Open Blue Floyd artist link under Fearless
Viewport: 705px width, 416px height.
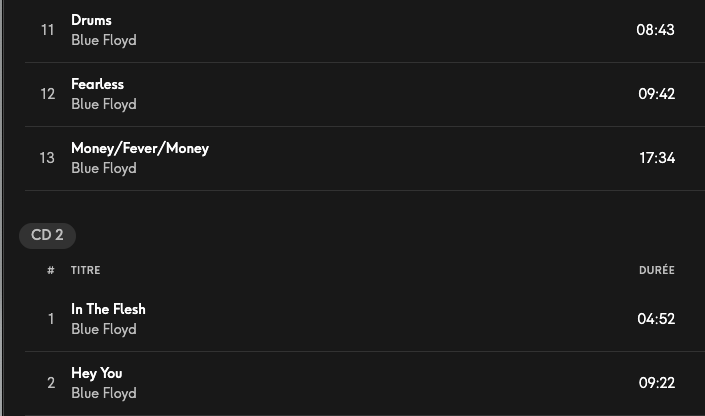103,104
